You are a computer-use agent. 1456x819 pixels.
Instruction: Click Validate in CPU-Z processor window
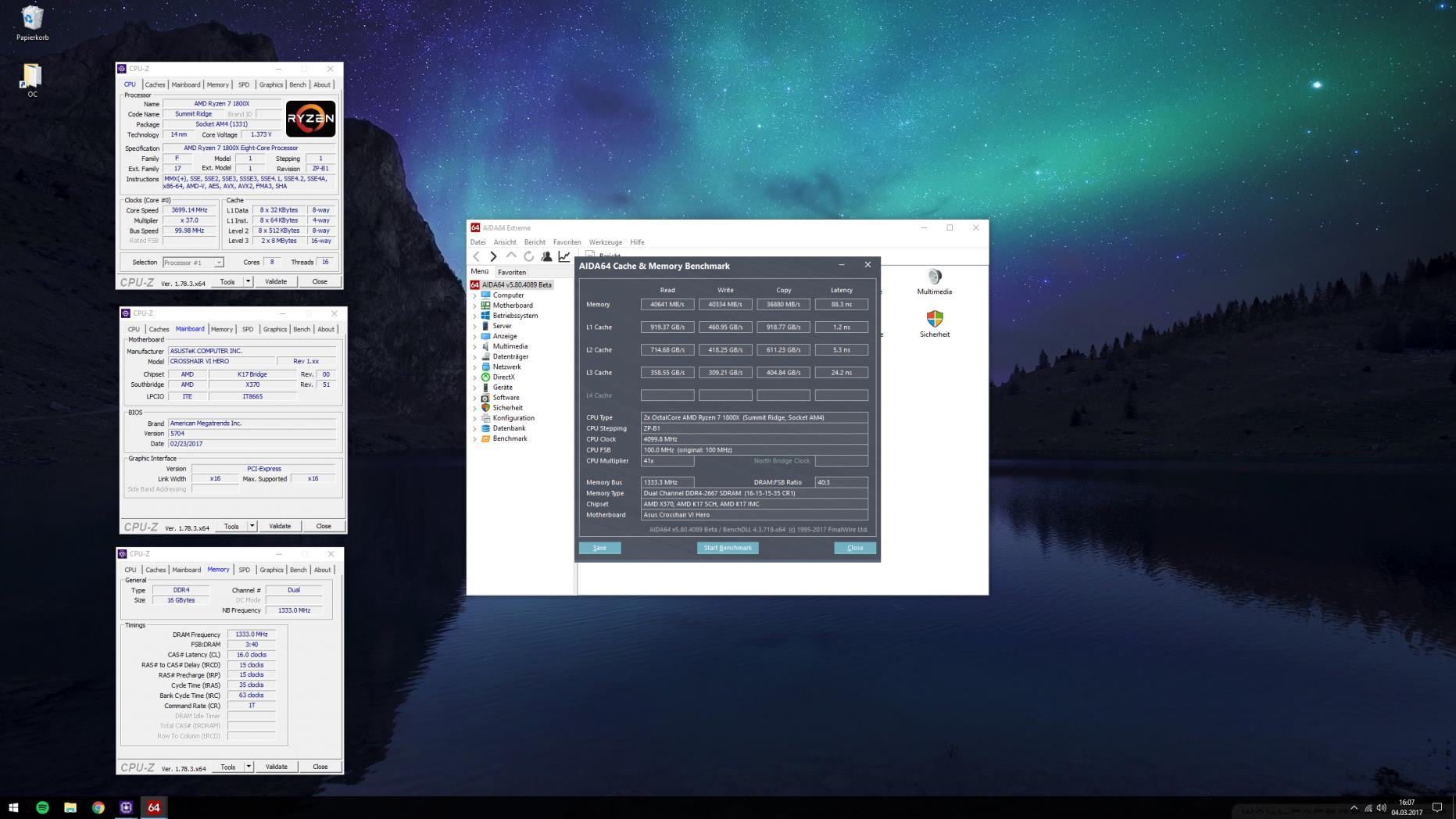[276, 281]
